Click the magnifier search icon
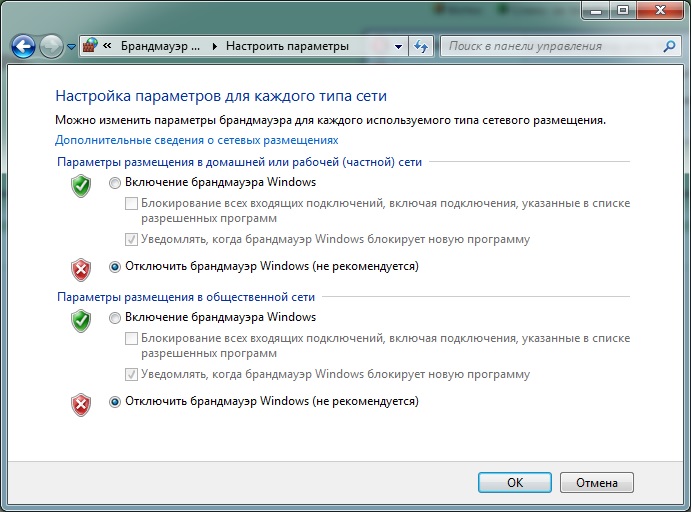This screenshot has height=512, width=692. (669, 46)
